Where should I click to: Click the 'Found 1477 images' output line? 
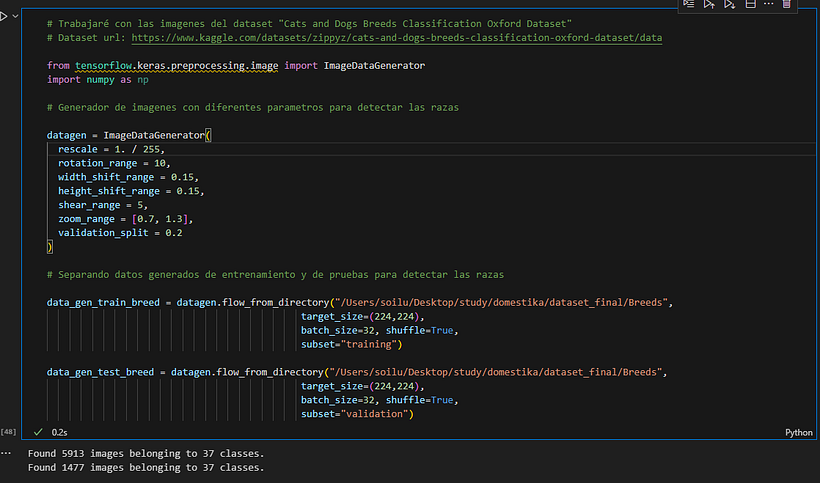(145, 466)
